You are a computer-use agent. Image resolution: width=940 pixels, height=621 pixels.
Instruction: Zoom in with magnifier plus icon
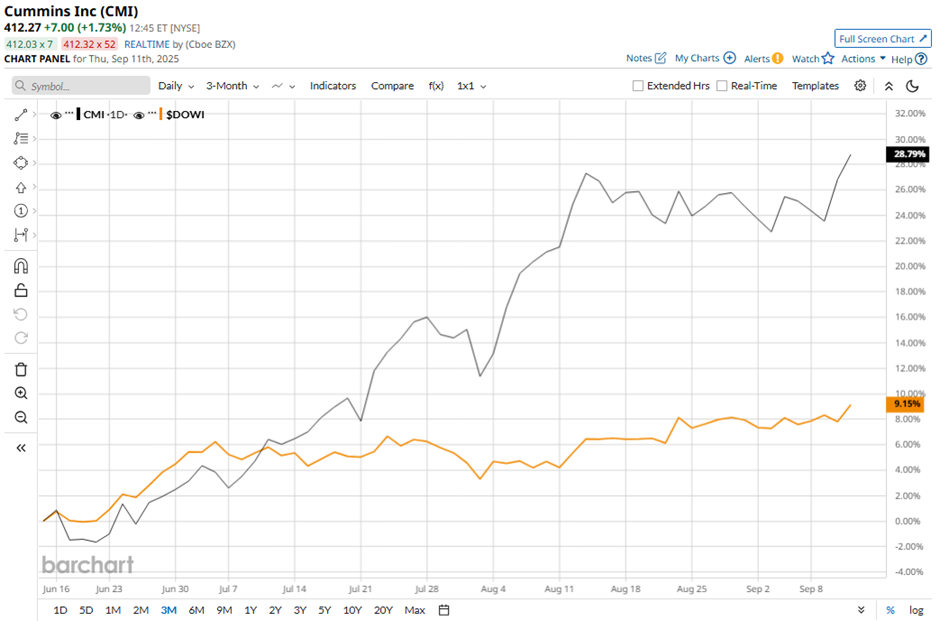(x=20, y=393)
